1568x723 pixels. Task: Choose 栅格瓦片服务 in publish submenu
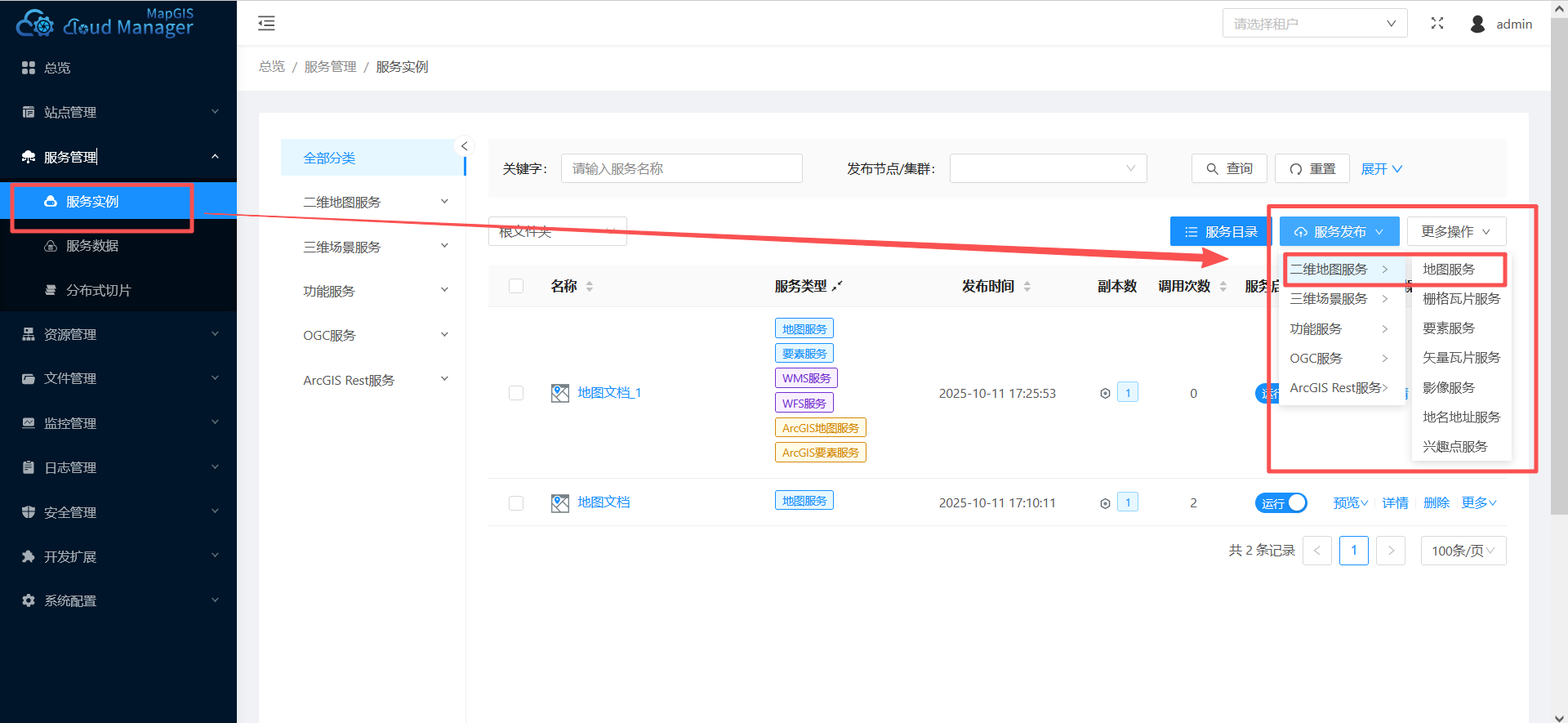point(1461,299)
